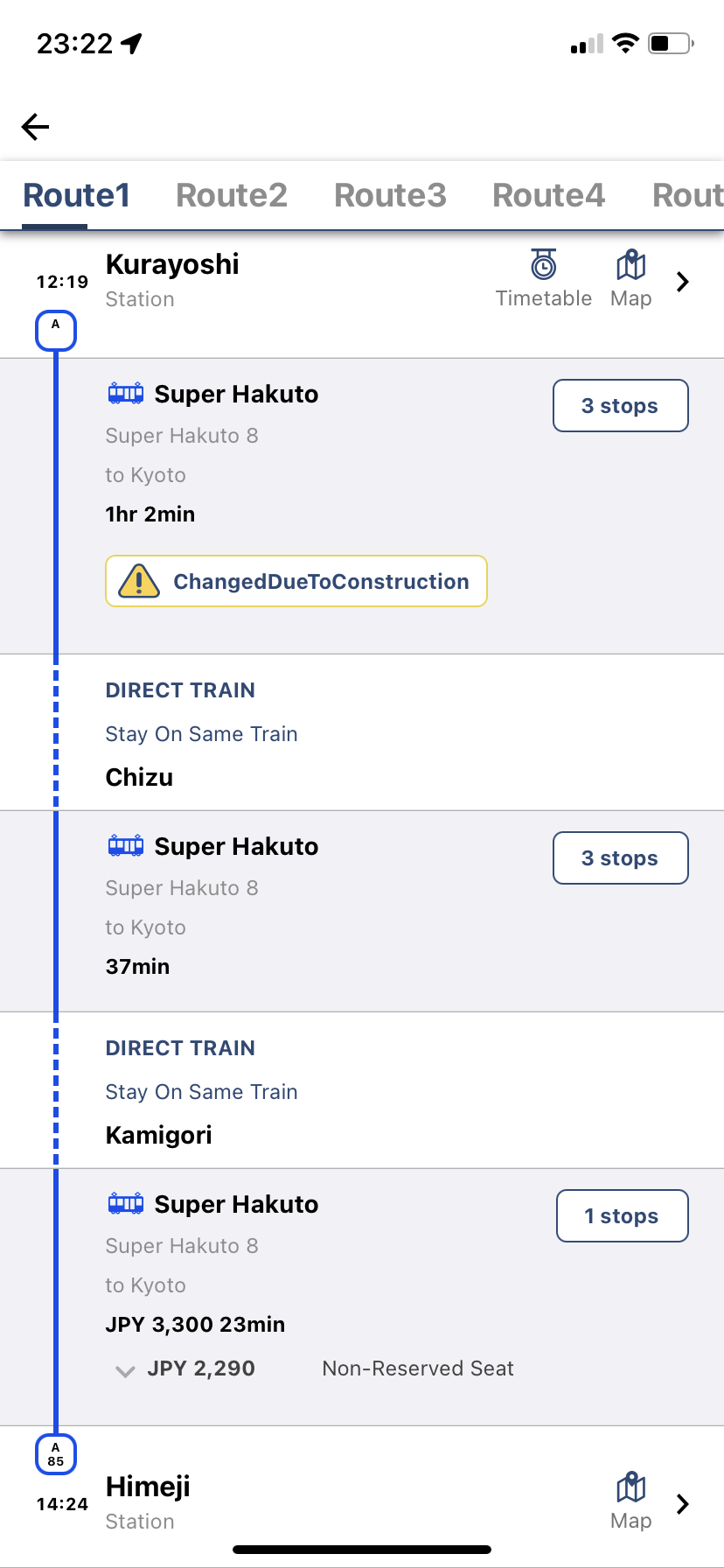Screen dimensions: 724x1568
Task: Select the departure station marker A
Action: point(55,330)
